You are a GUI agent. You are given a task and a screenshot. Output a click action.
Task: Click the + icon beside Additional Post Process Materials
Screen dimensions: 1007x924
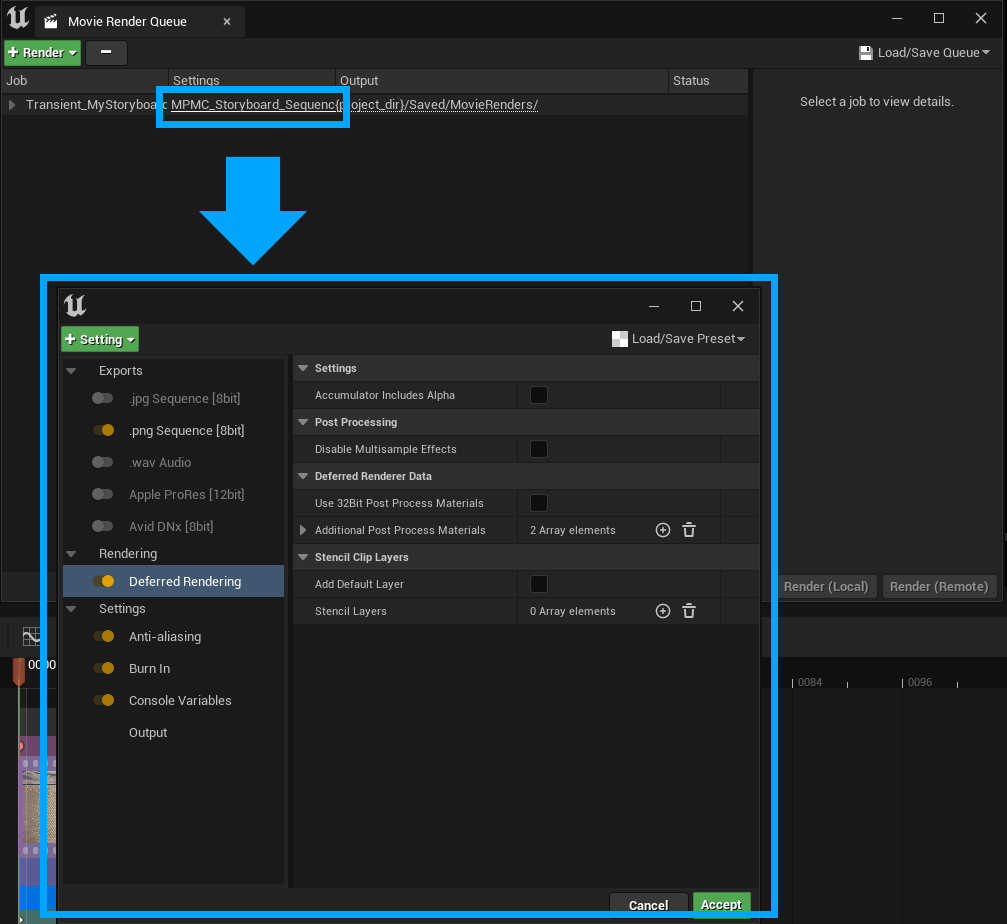(662, 530)
